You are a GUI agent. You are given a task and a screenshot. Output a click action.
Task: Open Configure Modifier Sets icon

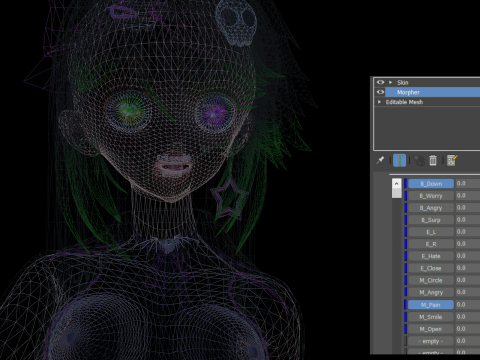[452, 160]
